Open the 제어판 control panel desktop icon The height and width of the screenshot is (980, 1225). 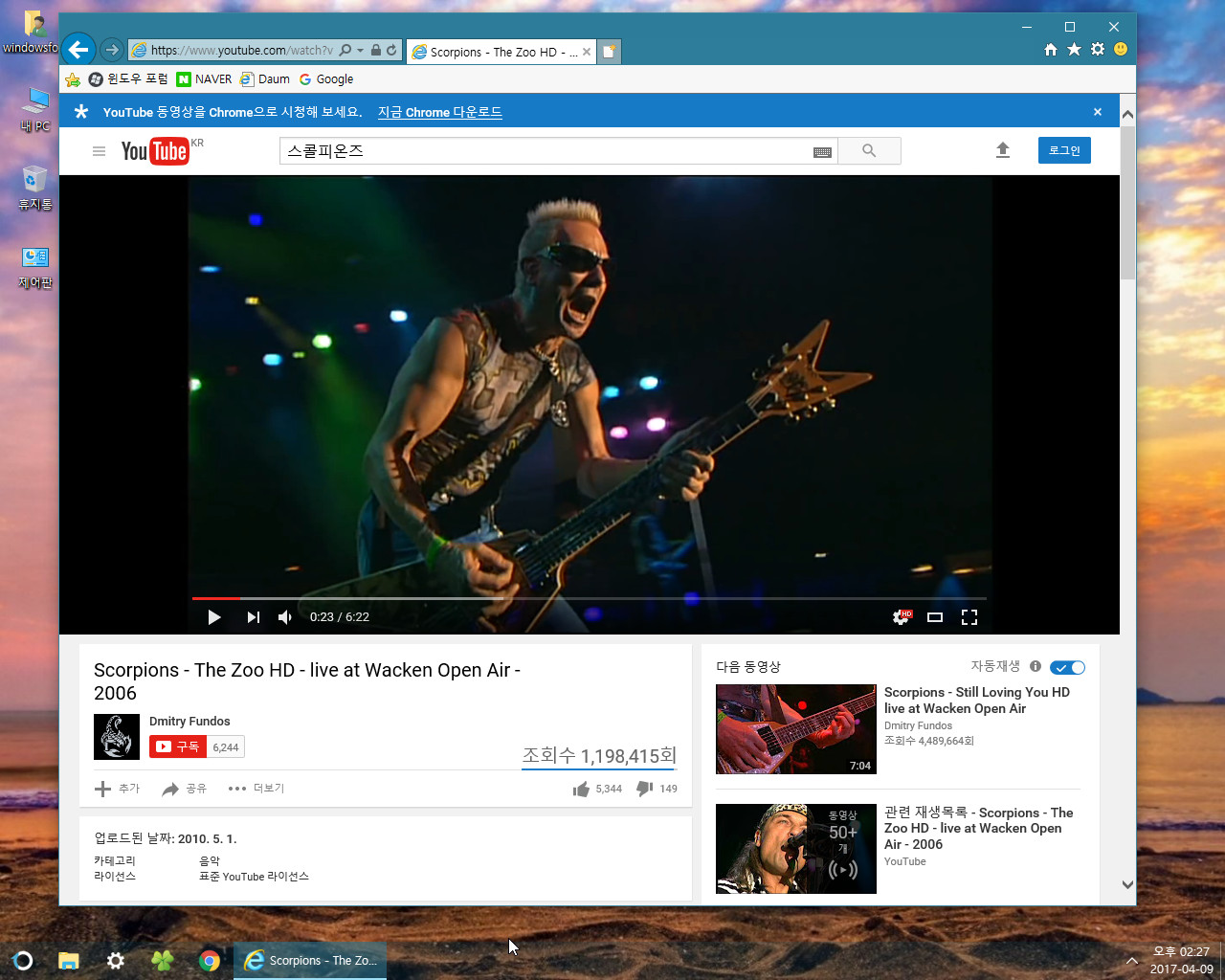coord(35,268)
